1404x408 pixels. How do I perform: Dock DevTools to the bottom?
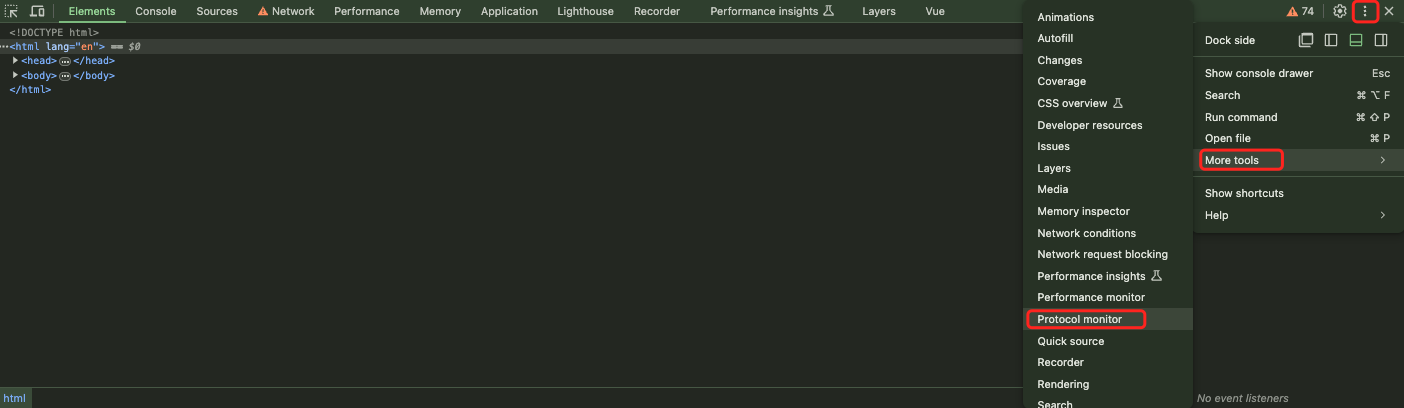click(1356, 40)
